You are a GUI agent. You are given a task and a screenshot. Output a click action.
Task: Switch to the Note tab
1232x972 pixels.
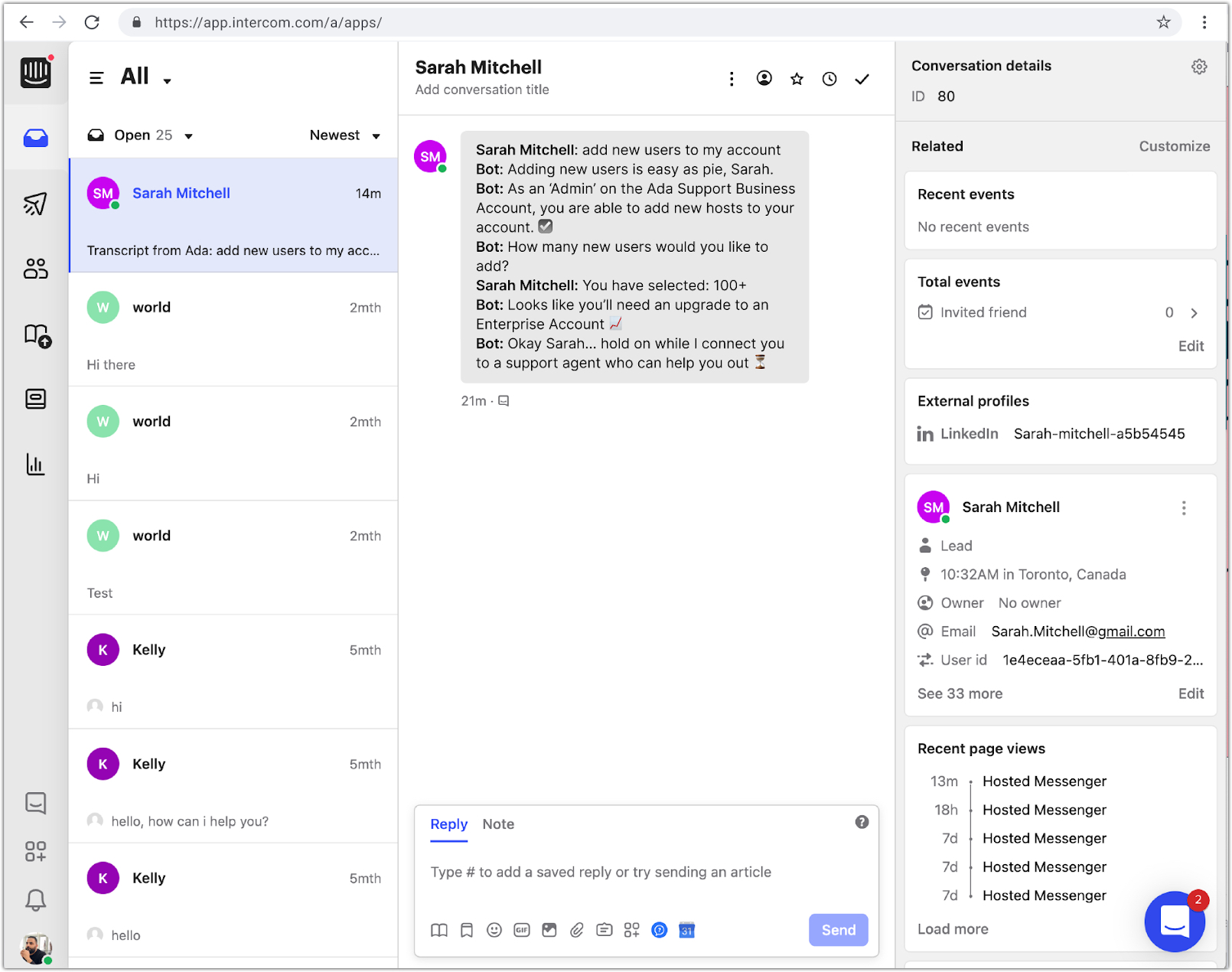pos(498,824)
